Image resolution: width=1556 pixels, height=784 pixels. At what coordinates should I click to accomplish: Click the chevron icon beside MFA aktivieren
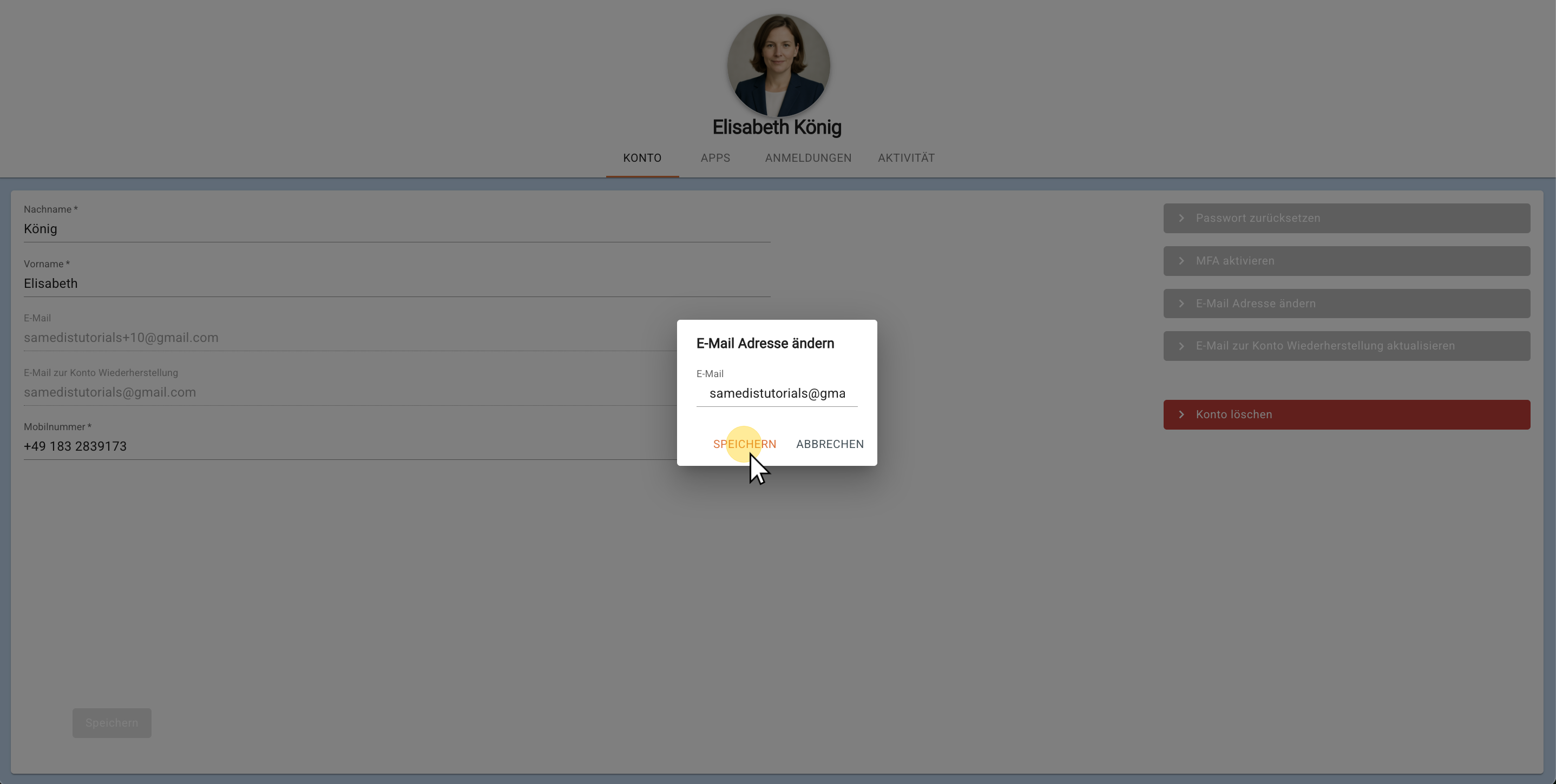(x=1181, y=261)
